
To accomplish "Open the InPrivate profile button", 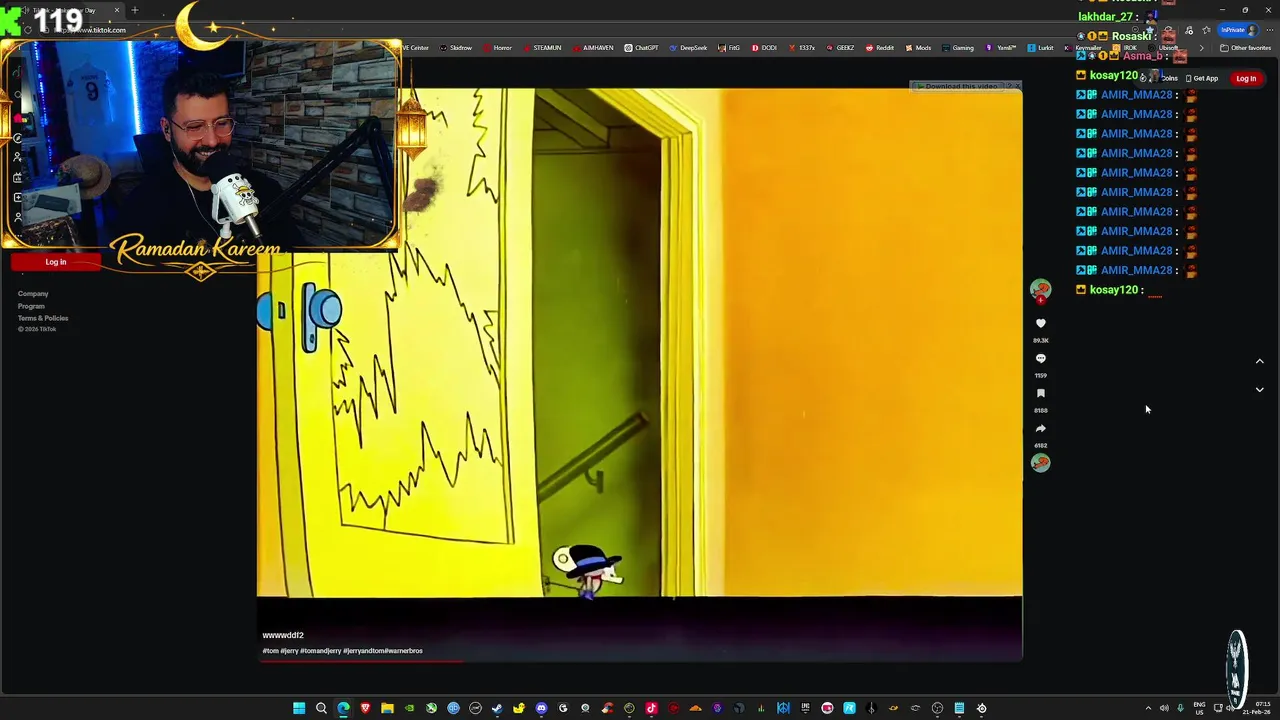I will [1237, 30].
